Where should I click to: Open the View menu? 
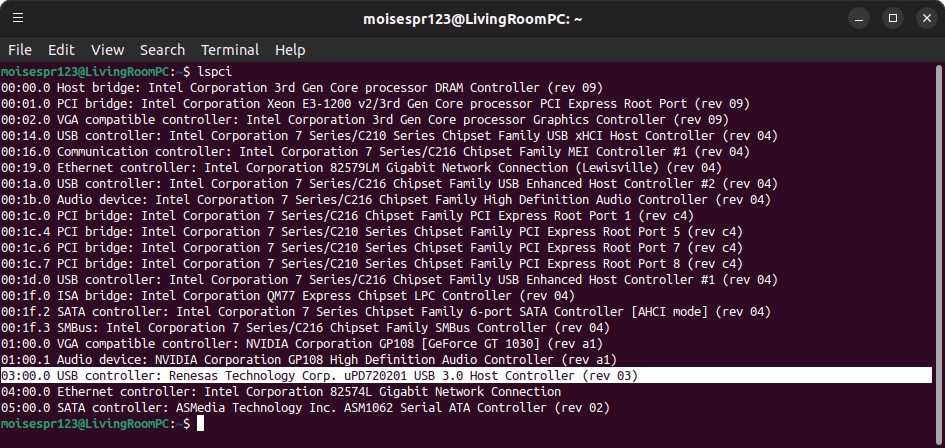(107, 49)
